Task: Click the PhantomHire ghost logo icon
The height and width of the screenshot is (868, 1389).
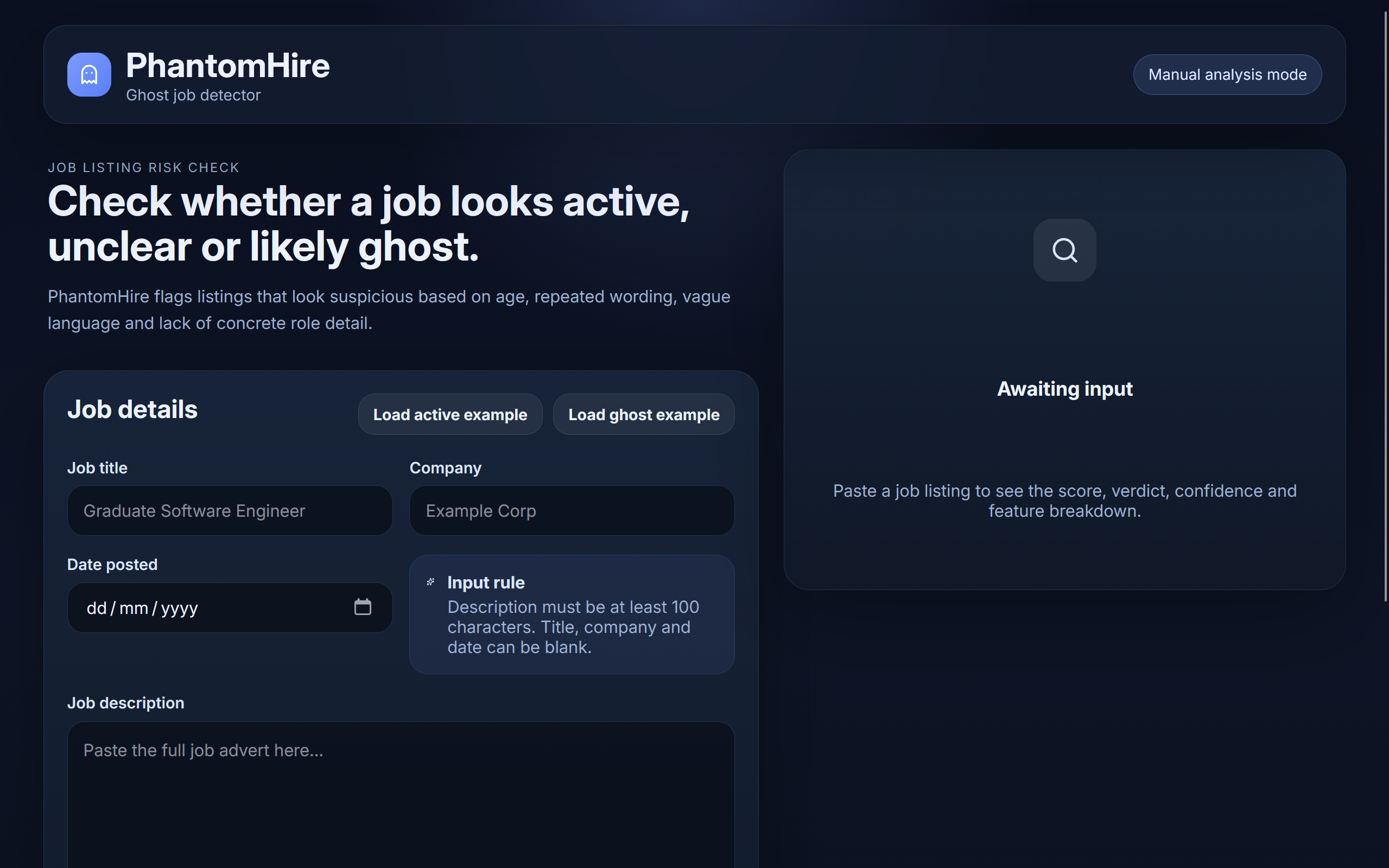Action: tap(89, 74)
